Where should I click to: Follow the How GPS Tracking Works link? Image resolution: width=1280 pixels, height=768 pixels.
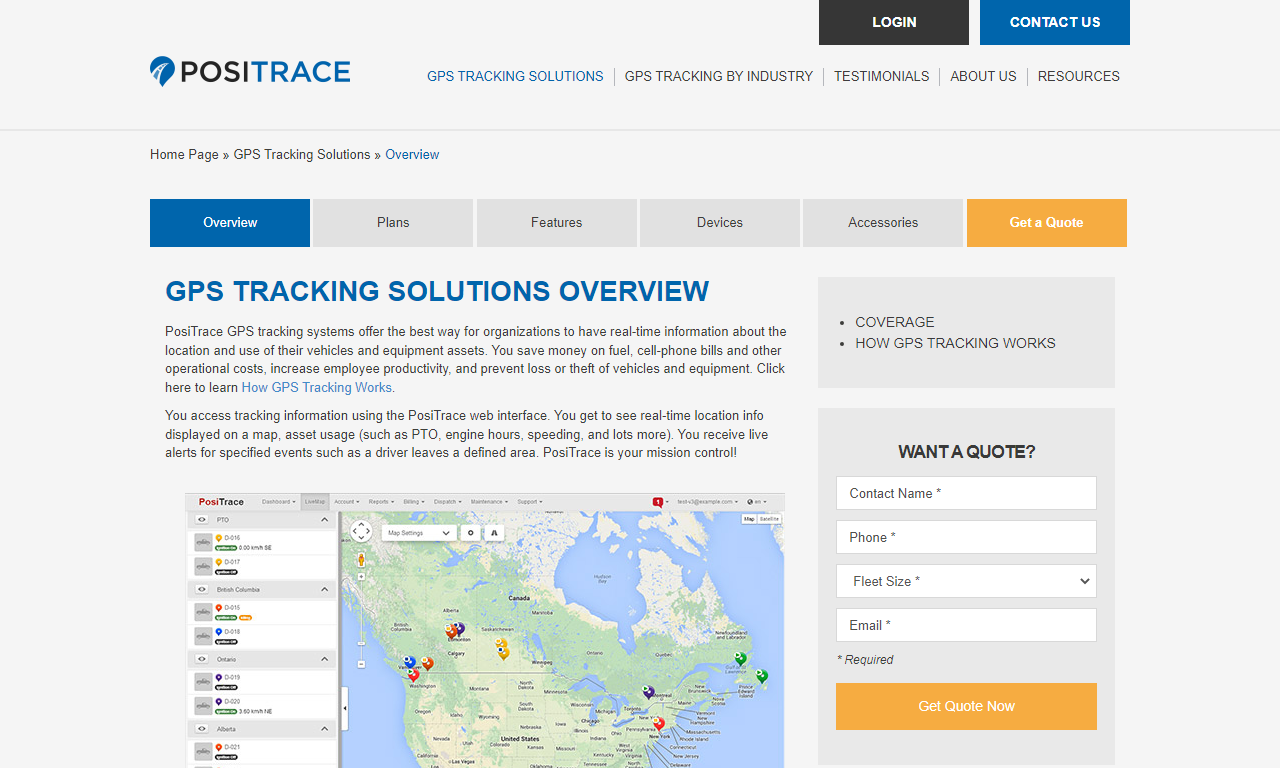click(318, 388)
